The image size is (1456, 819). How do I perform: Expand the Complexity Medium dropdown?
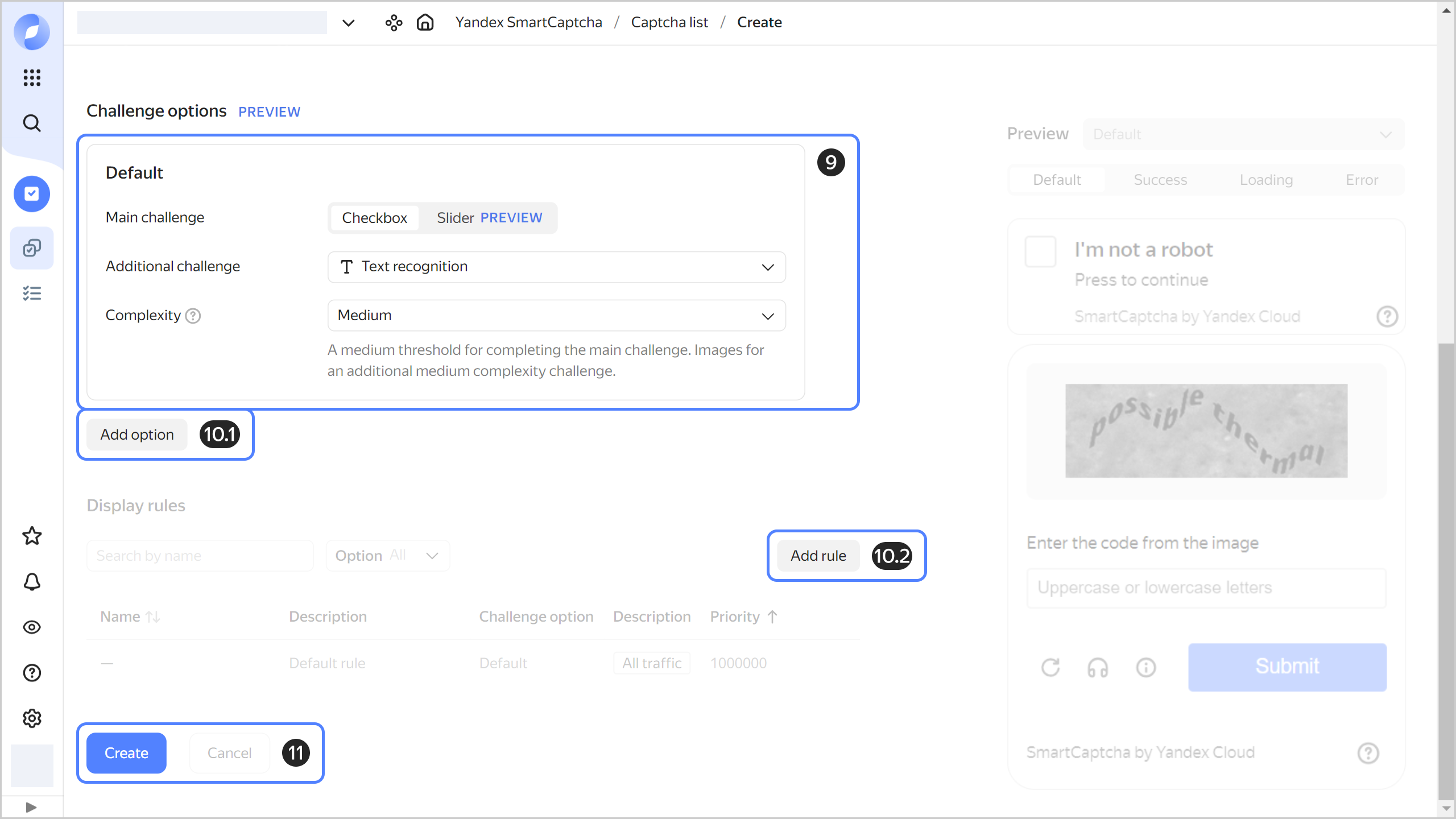[556, 316]
